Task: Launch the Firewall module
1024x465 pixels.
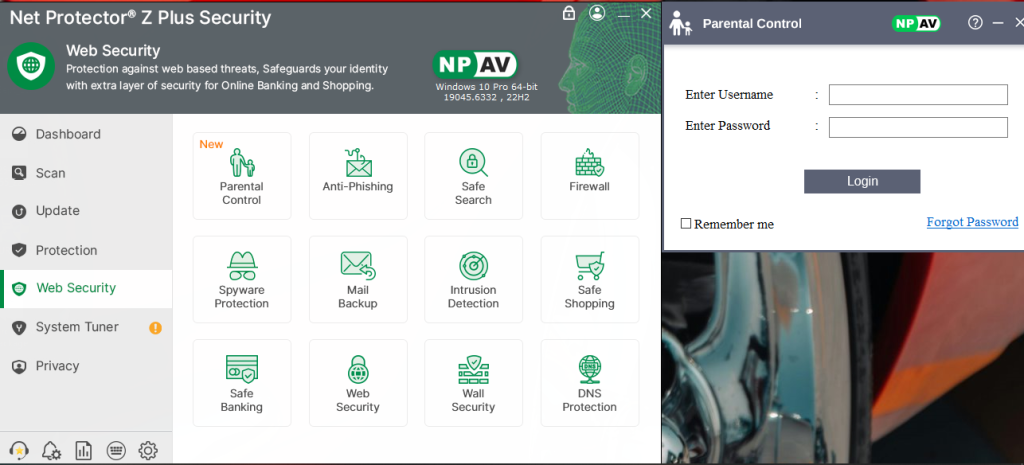Action: pyautogui.click(x=589, y=176)
